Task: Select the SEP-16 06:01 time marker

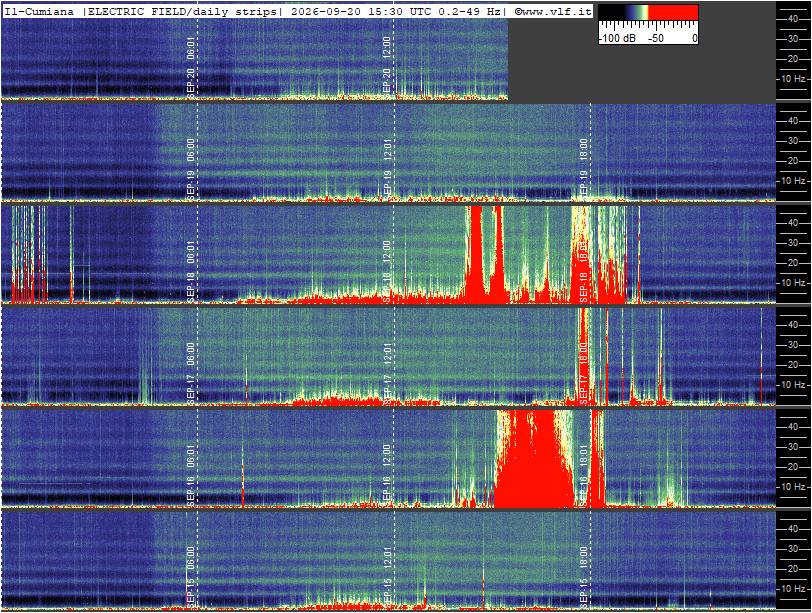Action: [191, 474]
